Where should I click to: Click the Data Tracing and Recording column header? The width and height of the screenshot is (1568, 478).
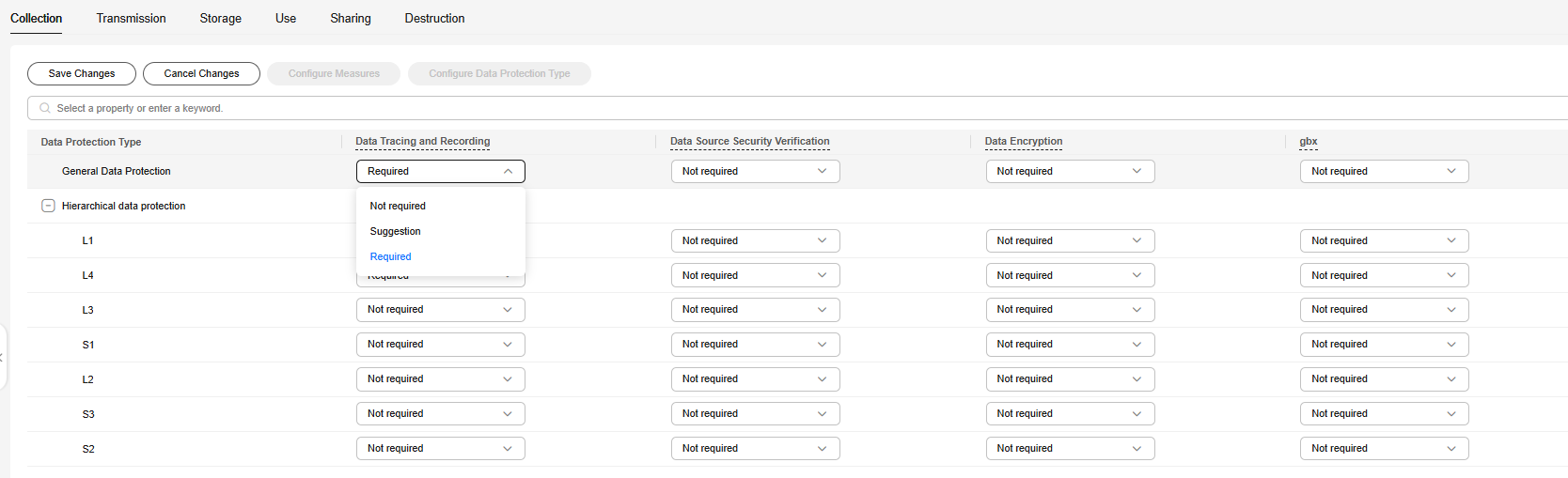pyautogui.click(x=422, y=142)
